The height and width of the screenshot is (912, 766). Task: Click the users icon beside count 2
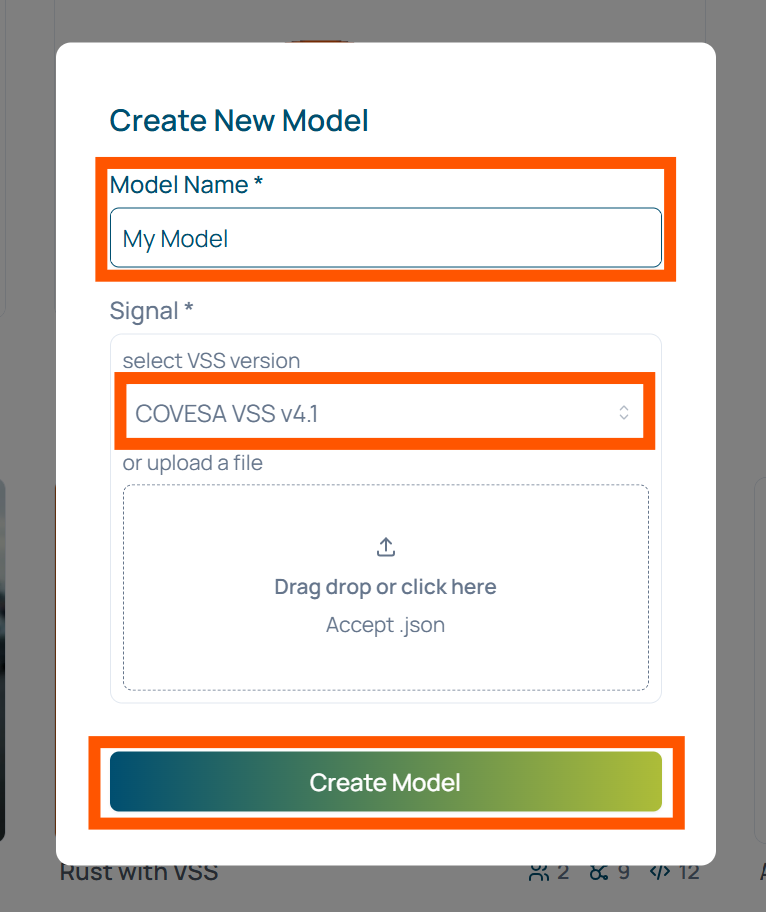[x=539, y=872]
